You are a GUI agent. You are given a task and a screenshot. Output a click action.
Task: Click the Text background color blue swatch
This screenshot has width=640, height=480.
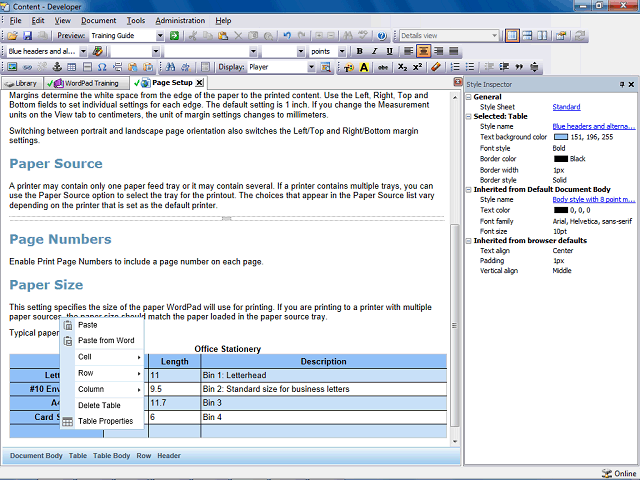(561, 137)
